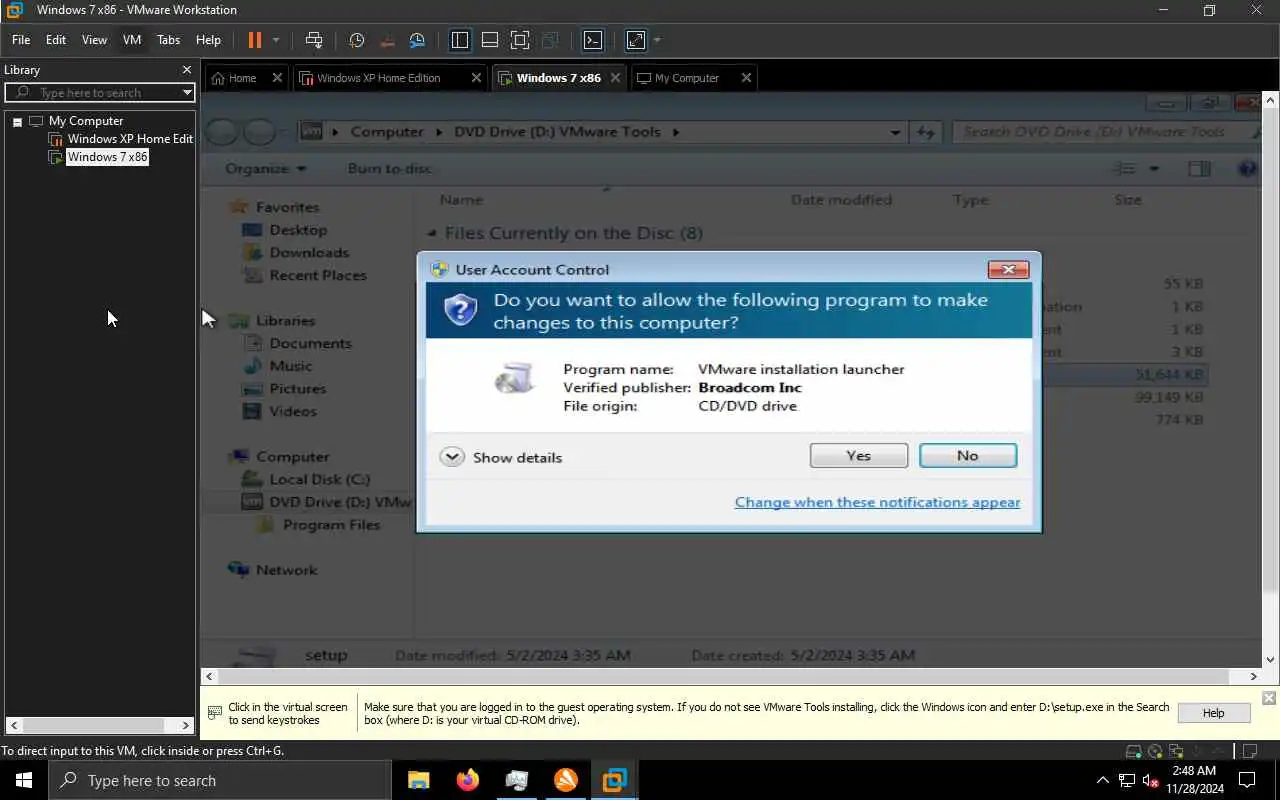
Task: Open the File menu
Action: [x=21, y=40]
